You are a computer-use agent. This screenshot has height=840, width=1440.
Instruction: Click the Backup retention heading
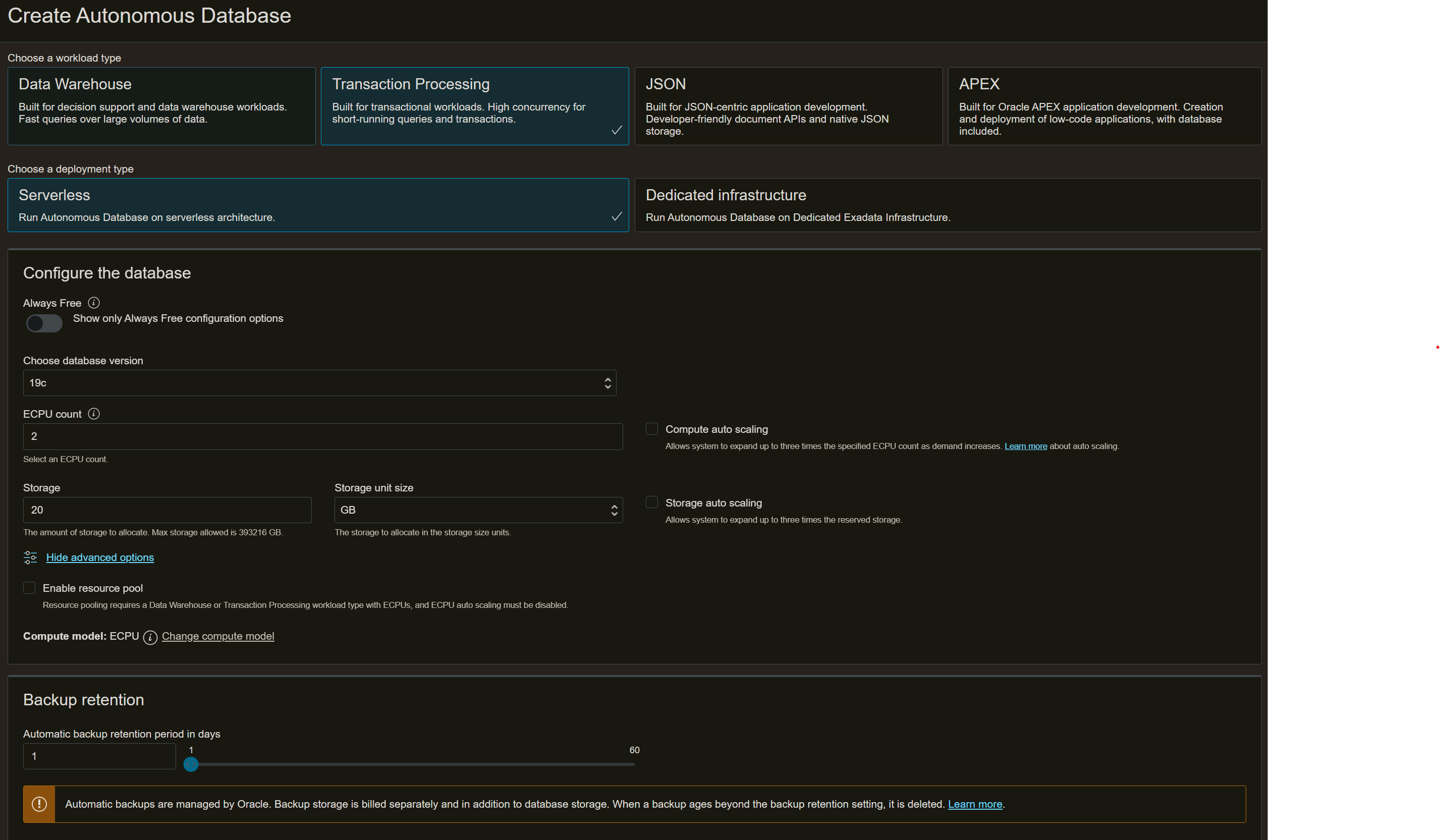tap(83, 700)
